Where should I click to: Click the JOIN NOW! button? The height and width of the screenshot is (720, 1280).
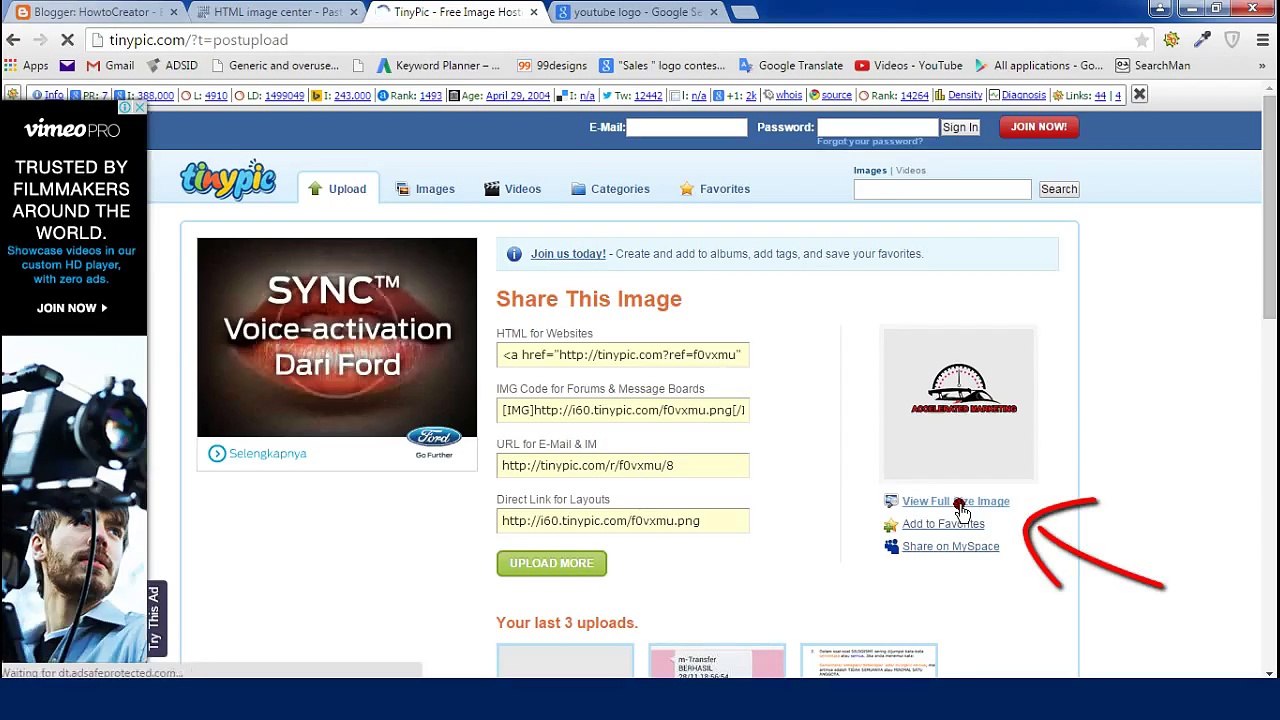coord(1038,127)
